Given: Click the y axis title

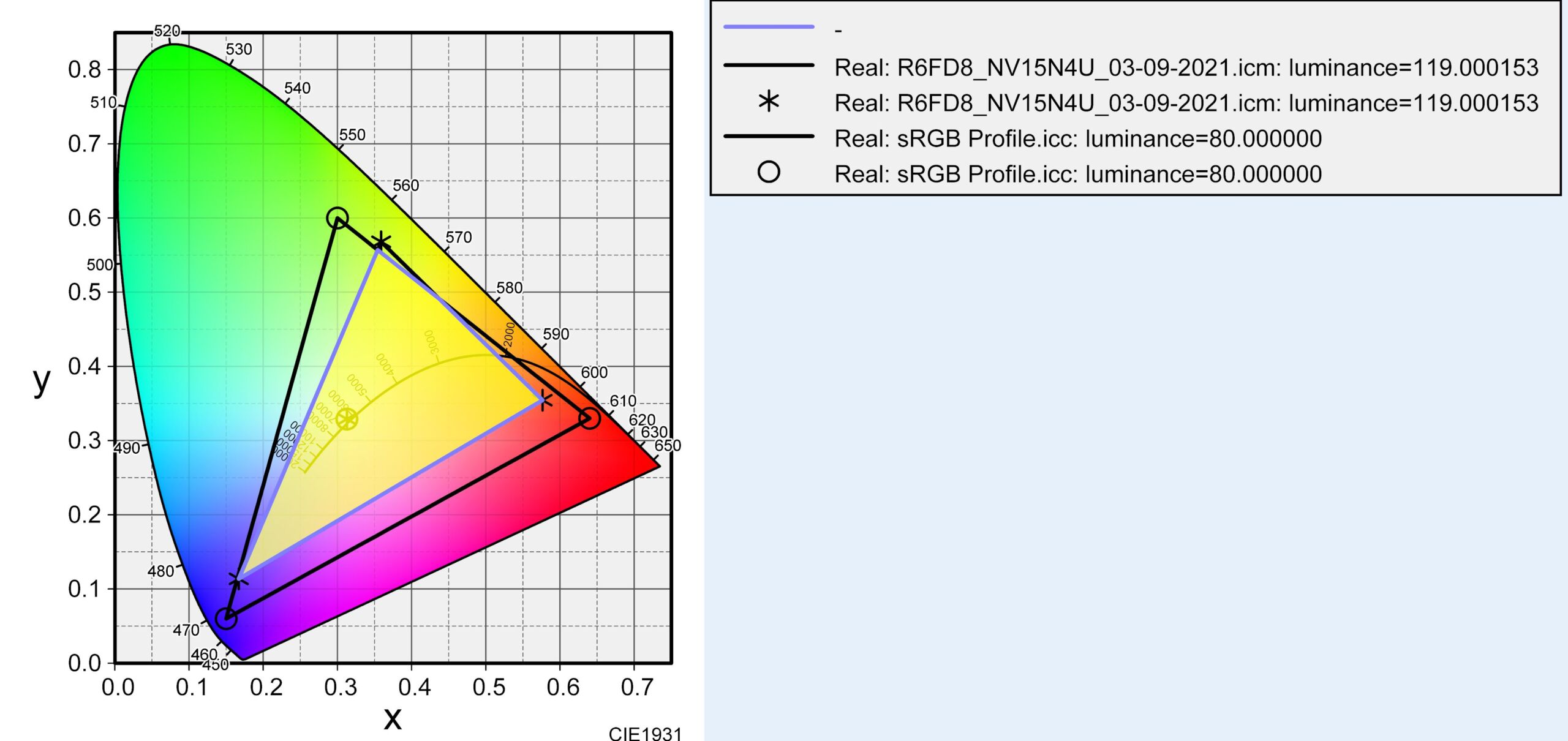Looking at the screenshot, I should pos(41,381).
